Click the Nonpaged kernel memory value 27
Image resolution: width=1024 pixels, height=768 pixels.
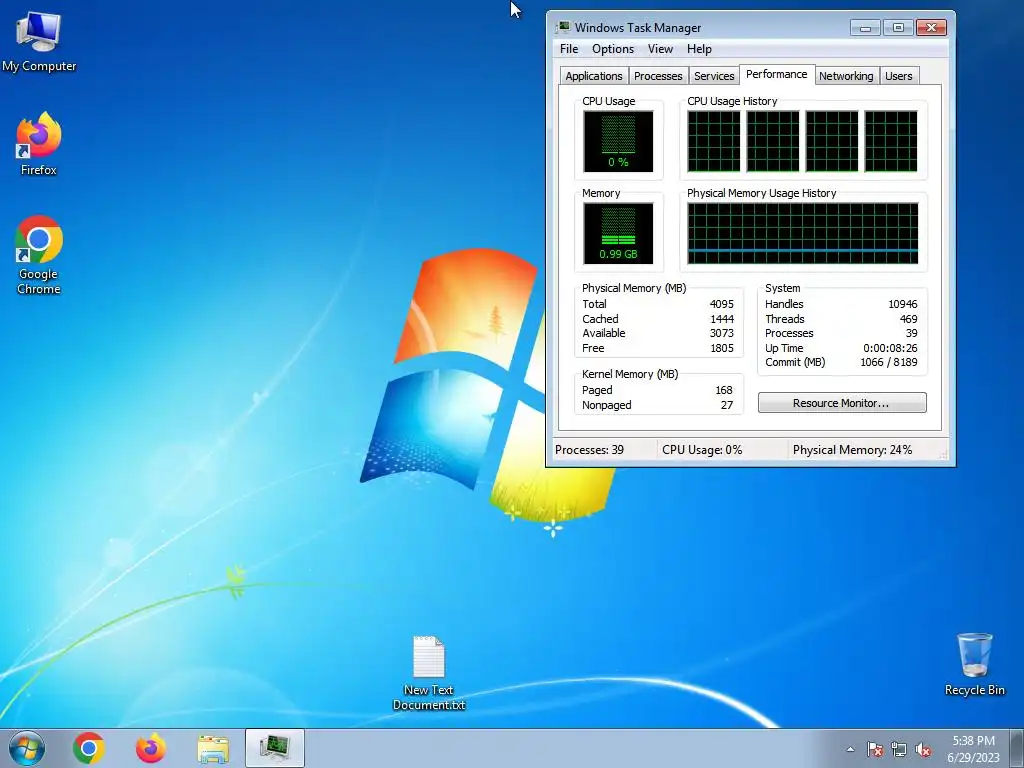727,405
